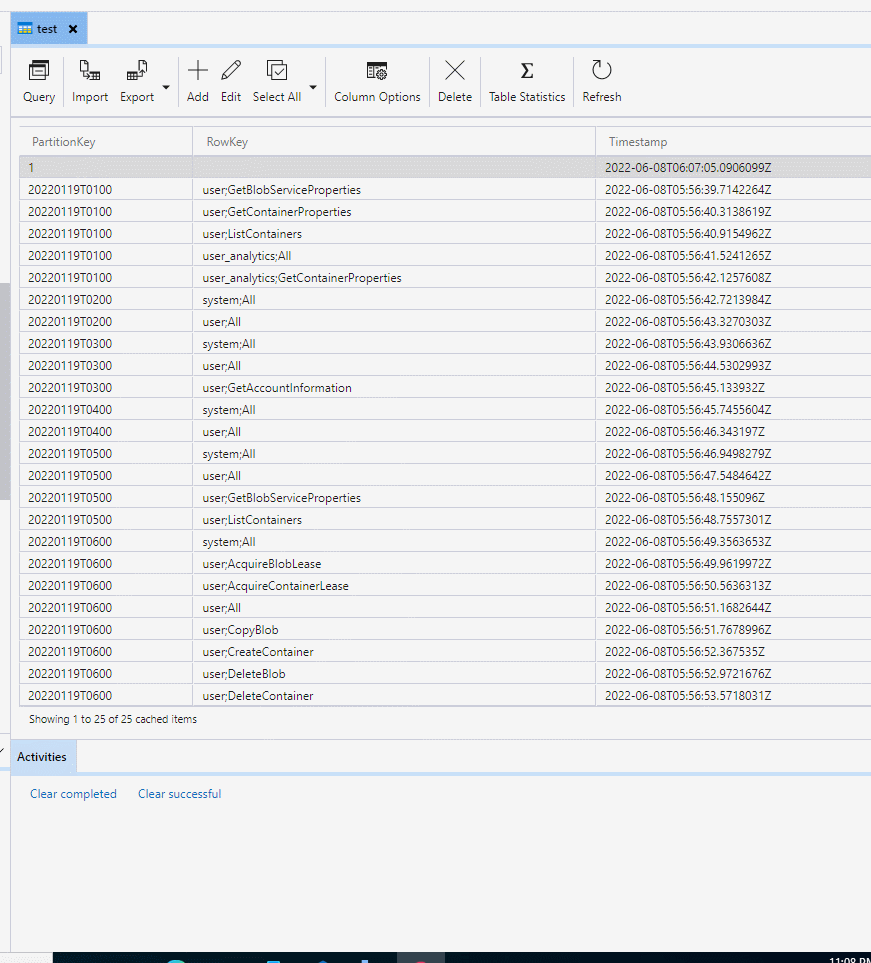Image resolution: width=871 pixels, height=963 pixels.
Task: Click the Export icon
Action: pos(137,71)
